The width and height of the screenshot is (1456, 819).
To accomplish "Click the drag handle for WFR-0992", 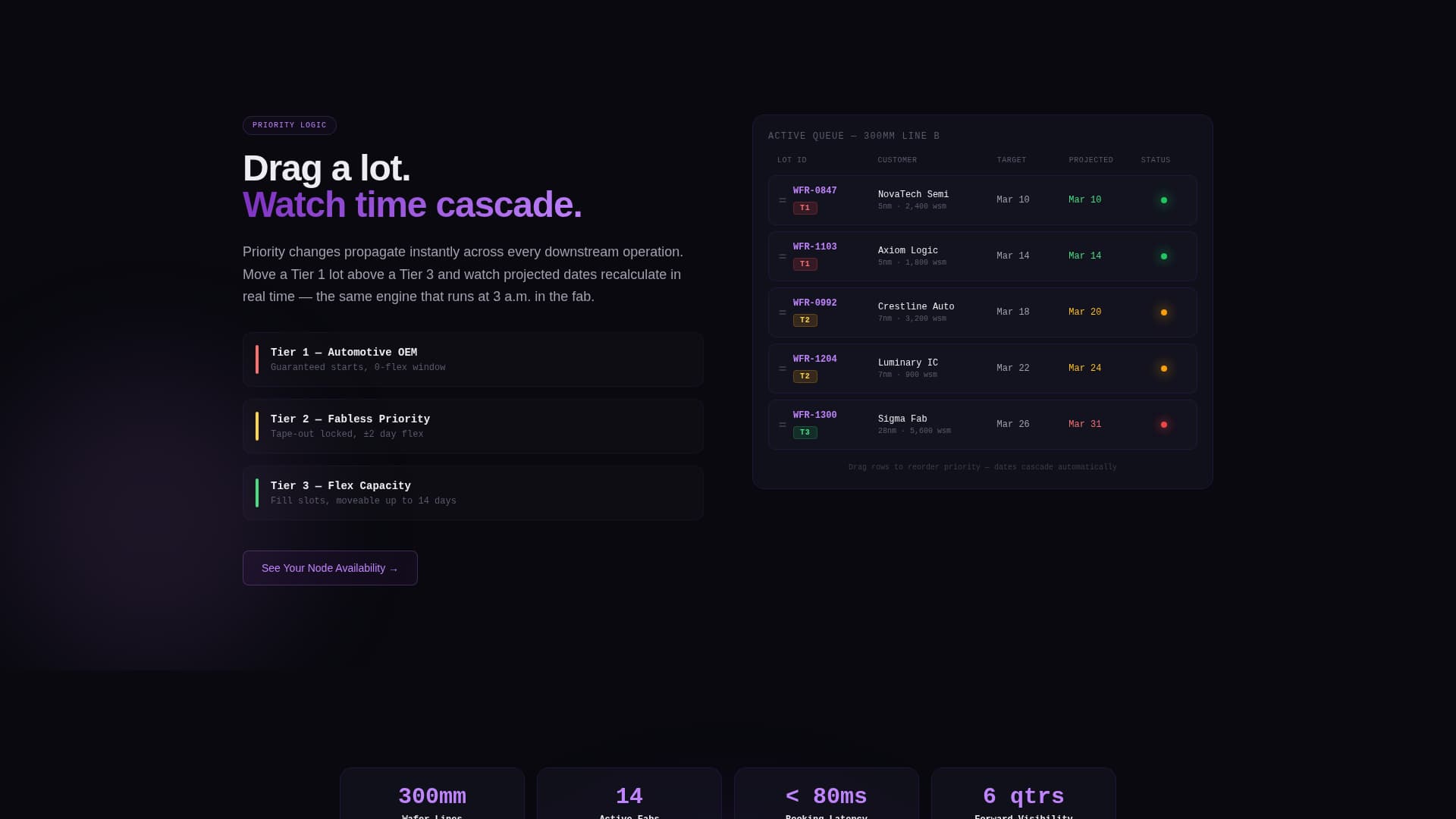I will (783, 312).
